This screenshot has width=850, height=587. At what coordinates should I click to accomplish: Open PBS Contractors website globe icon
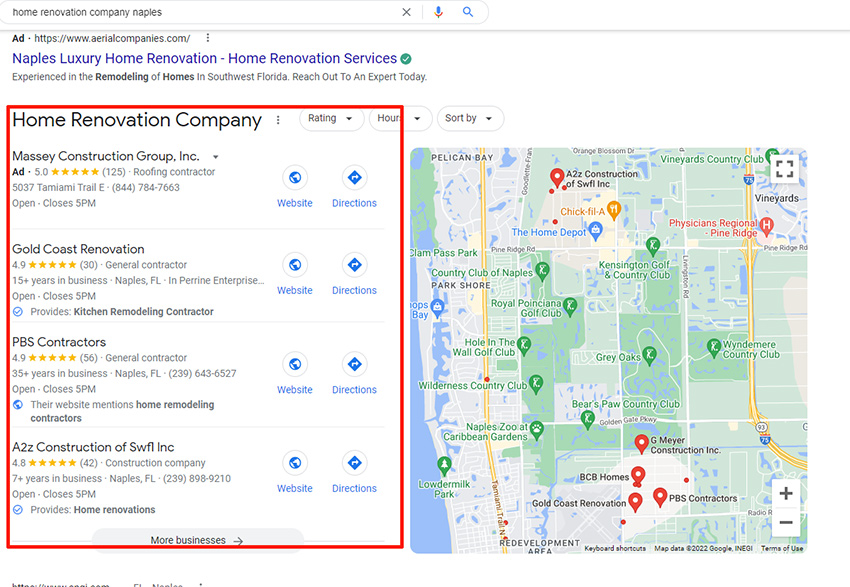(295, 364)
